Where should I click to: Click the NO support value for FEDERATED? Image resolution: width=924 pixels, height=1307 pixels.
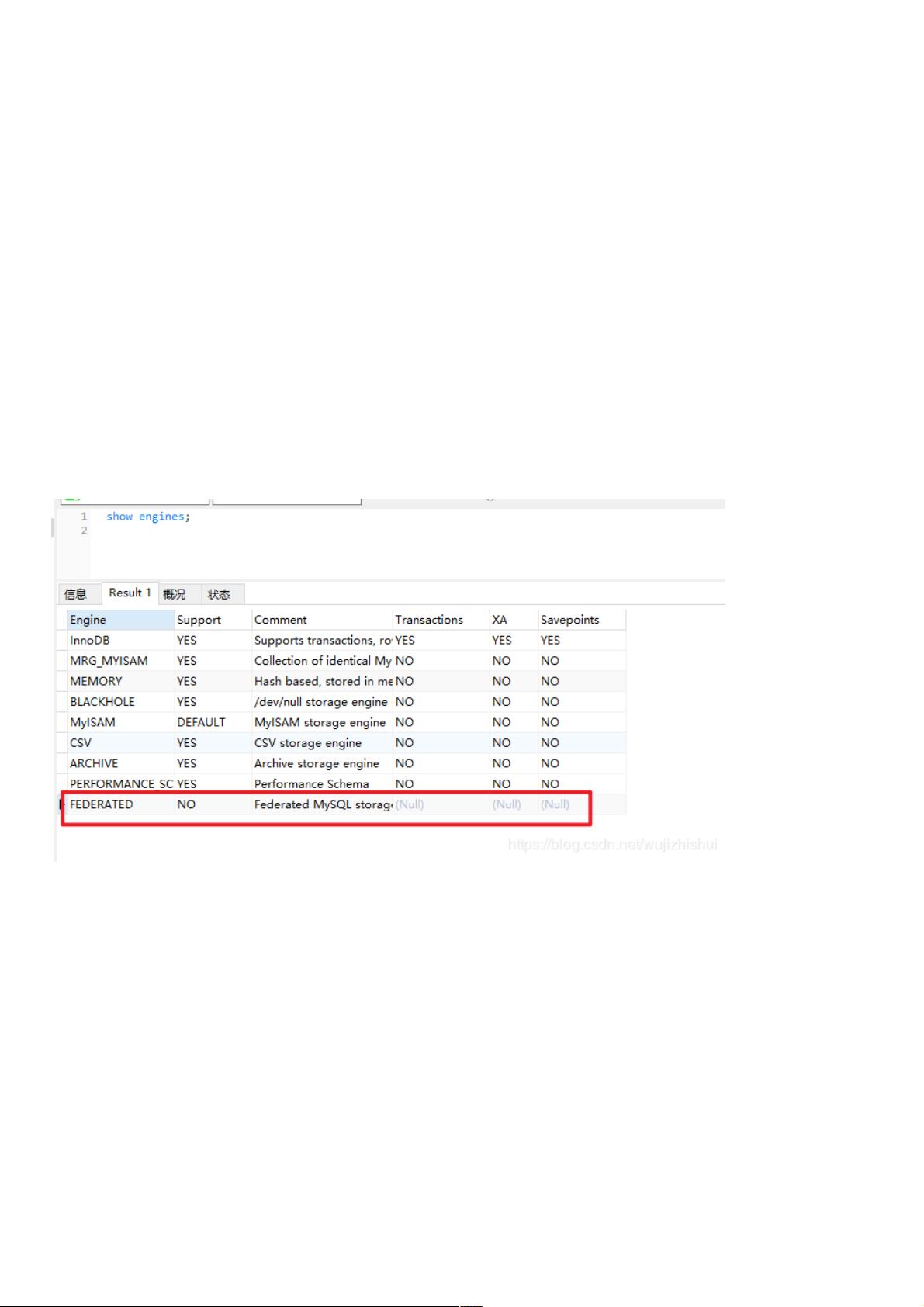coord(213,804)
